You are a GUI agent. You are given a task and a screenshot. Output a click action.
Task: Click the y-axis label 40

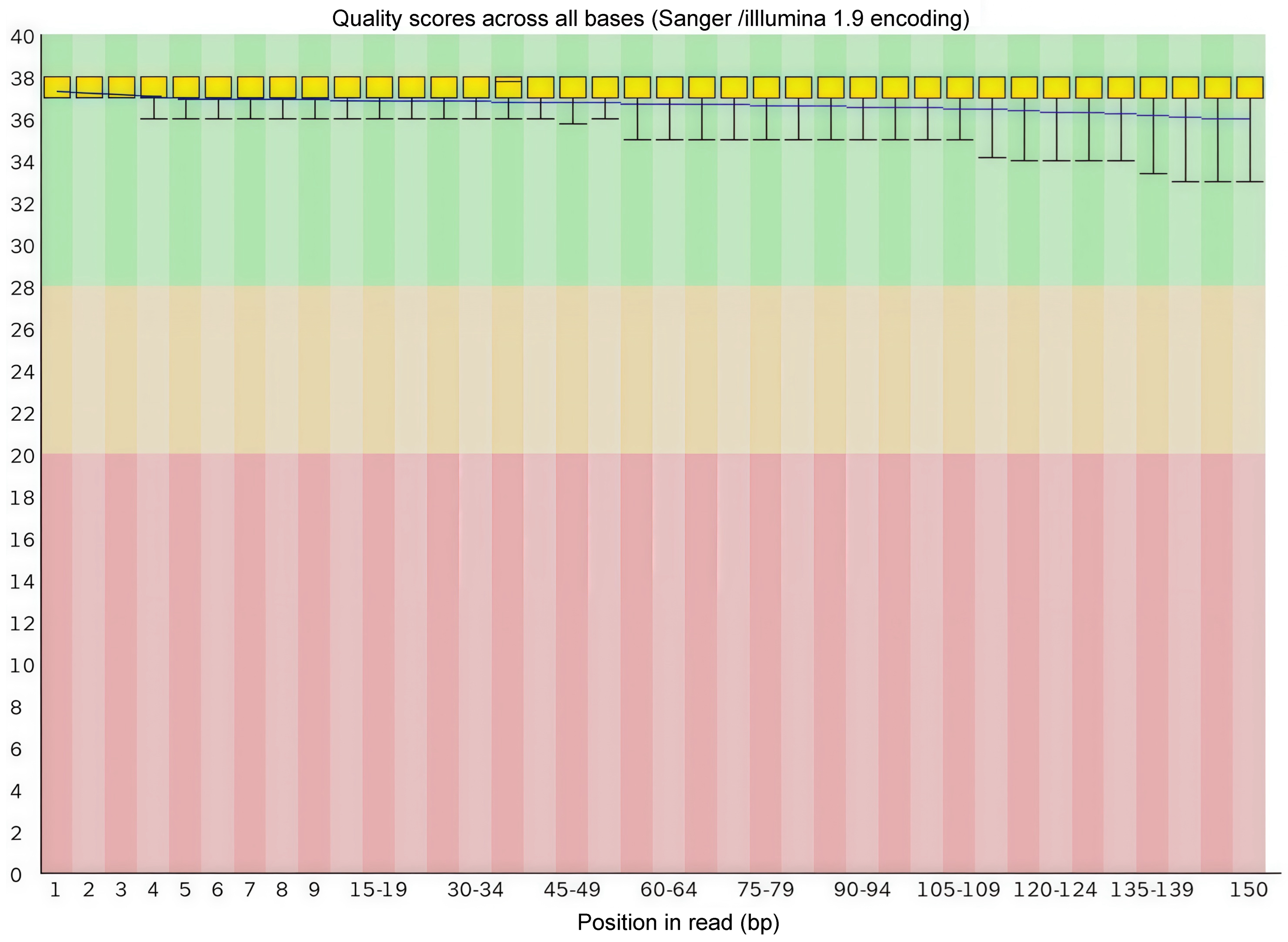(22, 37)
